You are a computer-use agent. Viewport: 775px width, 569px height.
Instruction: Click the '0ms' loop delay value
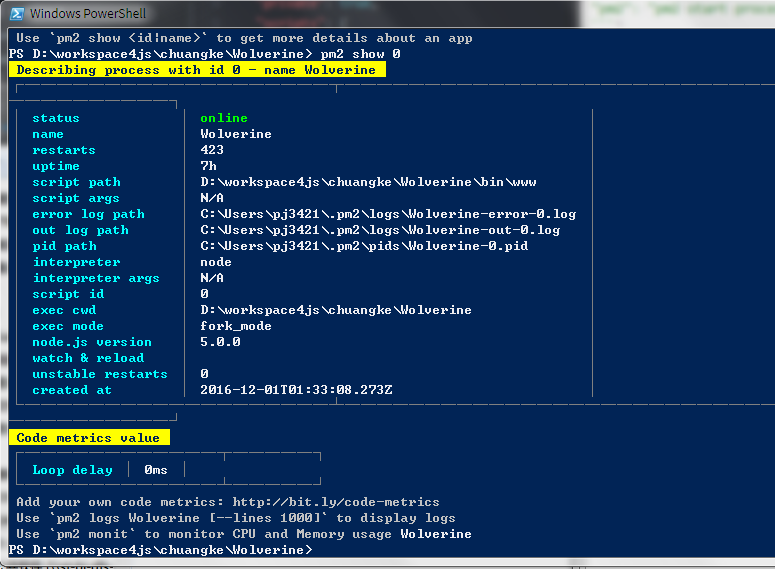[x=156, y=470]
